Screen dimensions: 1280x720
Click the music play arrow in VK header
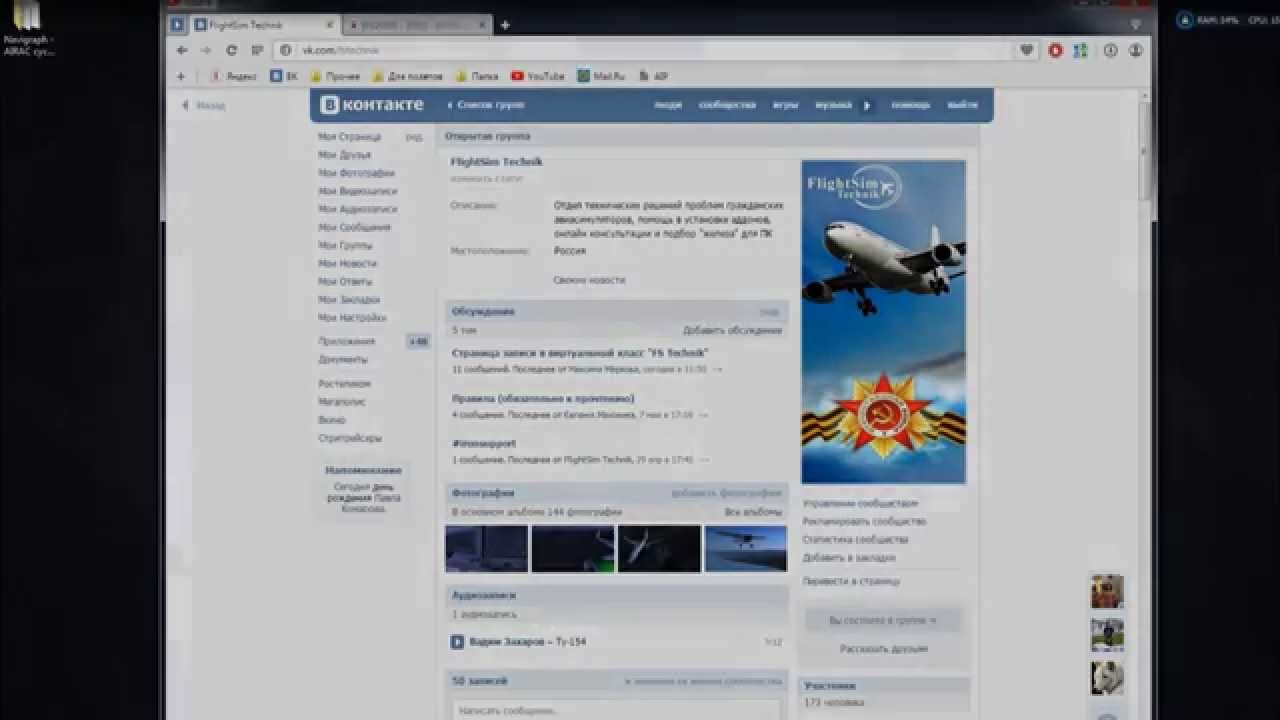(867, 105)
